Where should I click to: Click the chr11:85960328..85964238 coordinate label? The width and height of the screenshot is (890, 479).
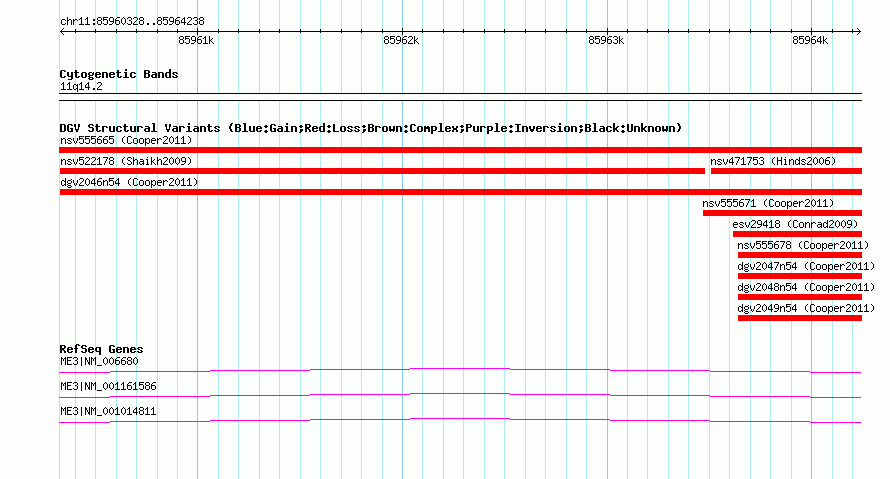(132, 22)
